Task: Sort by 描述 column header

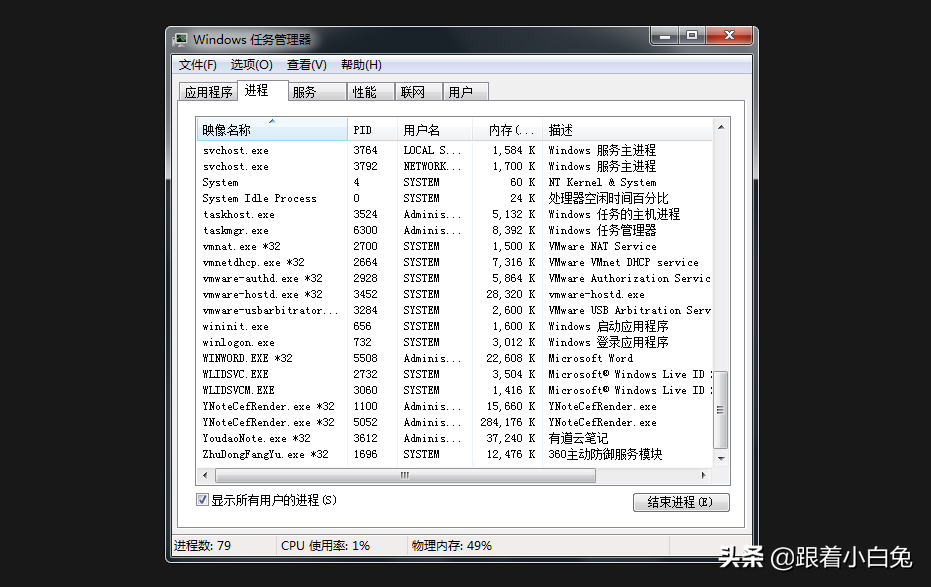Action: coord(626,129)
